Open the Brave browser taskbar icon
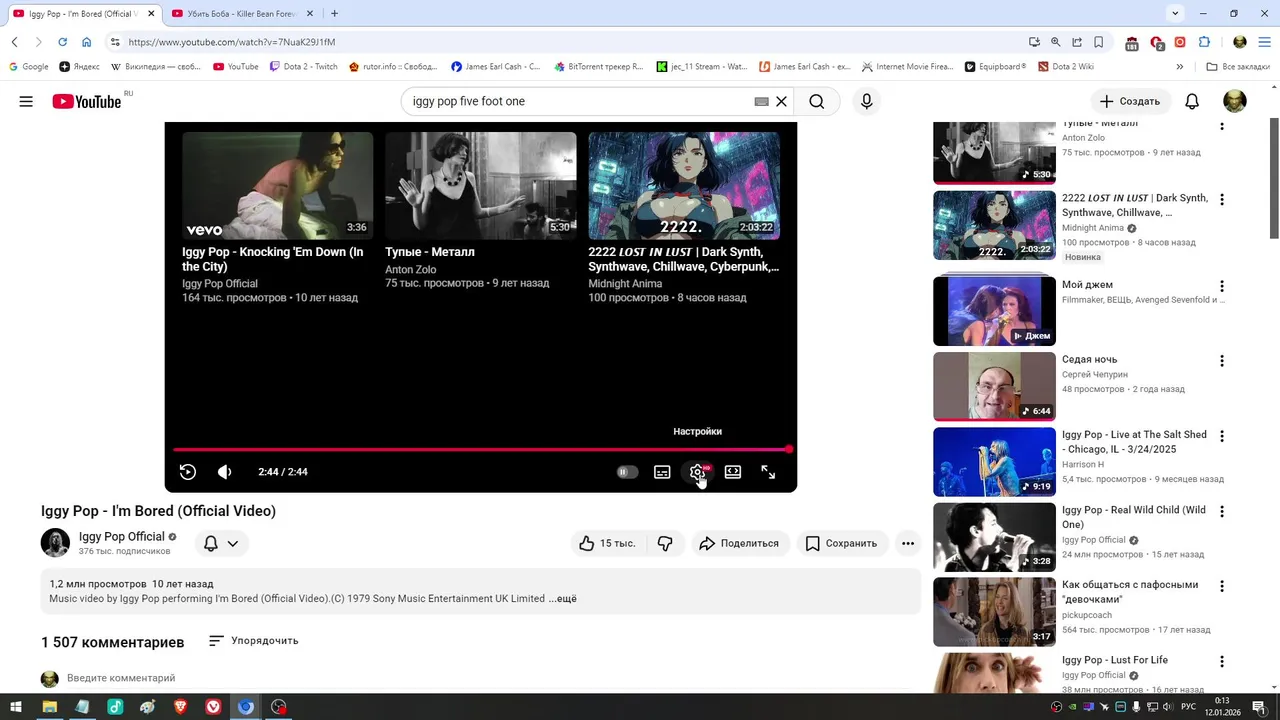This screenshot has width=1280, height=720. [180, 707]
